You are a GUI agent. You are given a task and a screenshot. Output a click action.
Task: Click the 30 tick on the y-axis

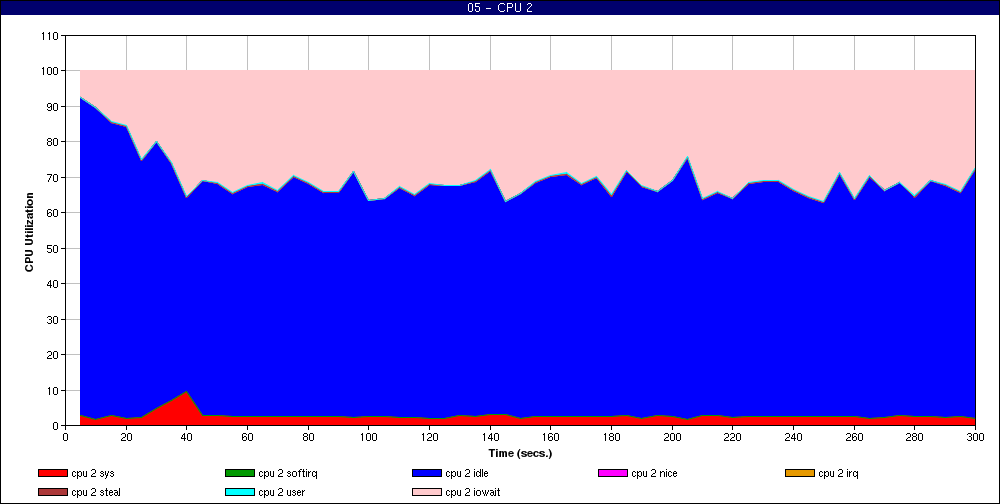[52, 319]
